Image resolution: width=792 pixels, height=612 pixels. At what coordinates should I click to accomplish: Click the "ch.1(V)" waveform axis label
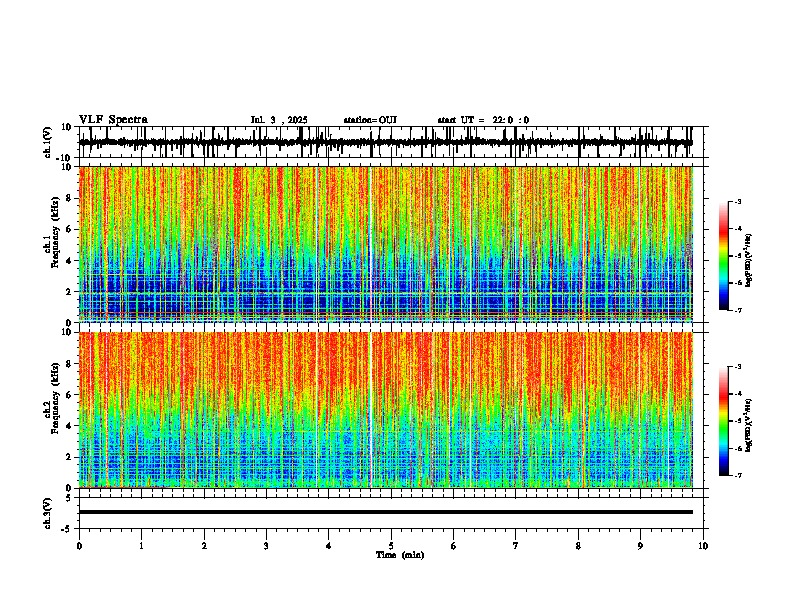pyautogui.click(x=48, y=142)
